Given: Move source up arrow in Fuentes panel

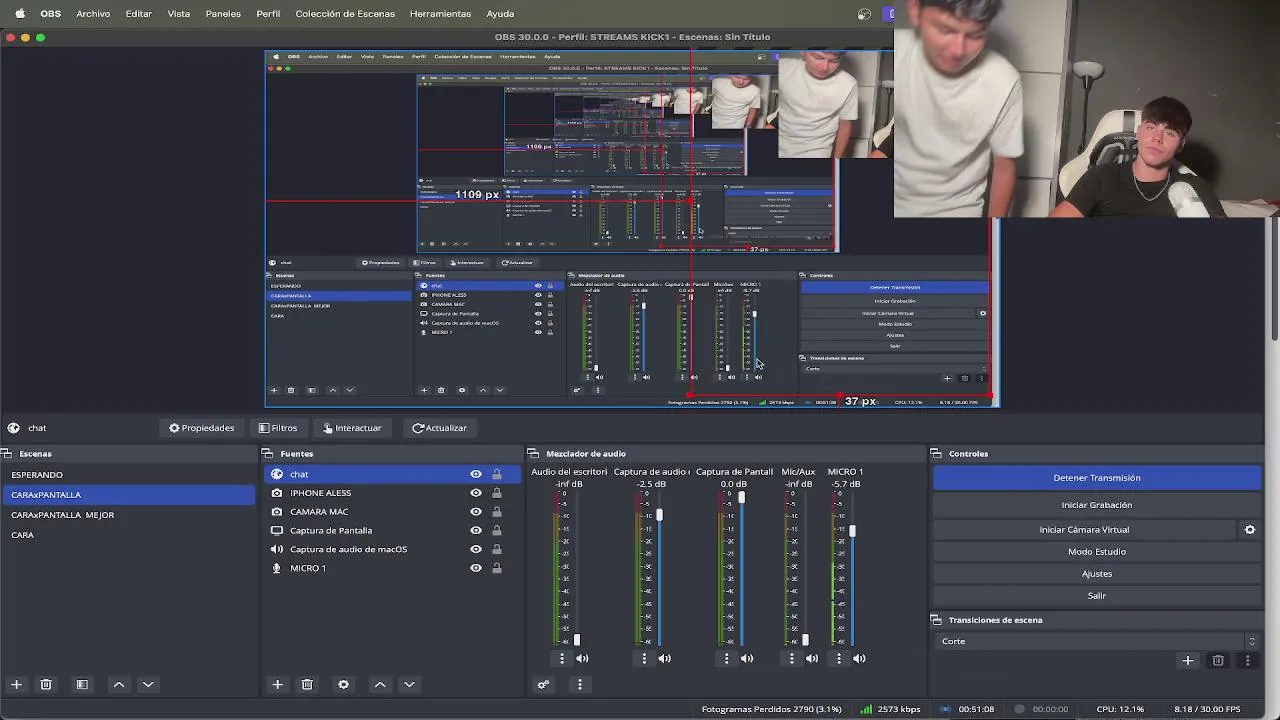Looking at the screenshot, I should [380, 684].
